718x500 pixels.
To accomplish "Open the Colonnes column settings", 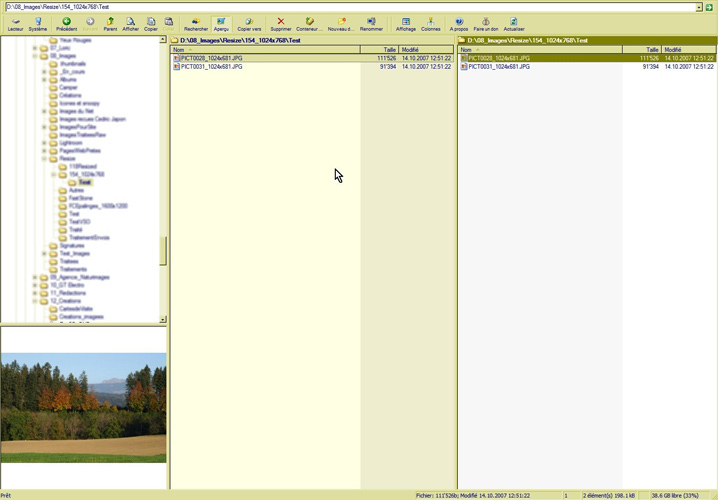I will (431, 23).
